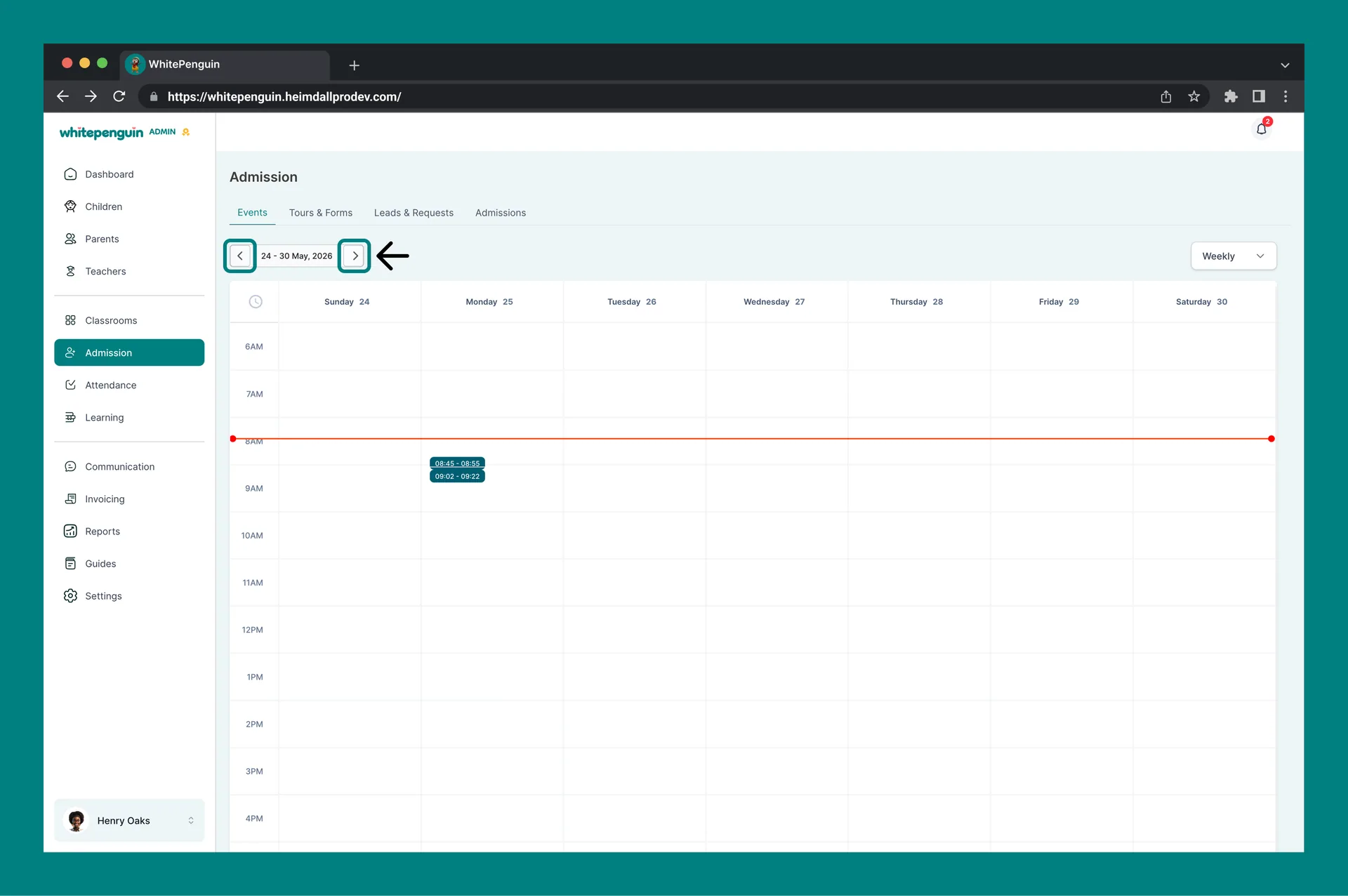Click the Friday 29 column header

tap(1059, 302)
